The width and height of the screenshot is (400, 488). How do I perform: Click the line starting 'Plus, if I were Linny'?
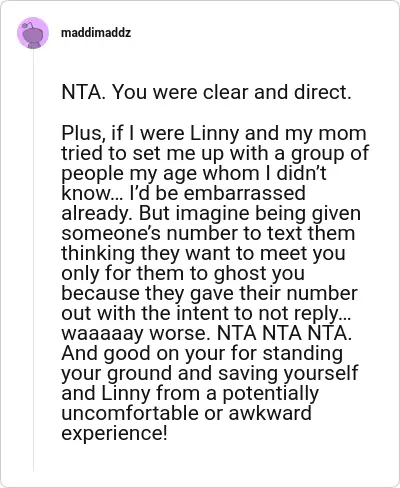[x=214, y=133]
